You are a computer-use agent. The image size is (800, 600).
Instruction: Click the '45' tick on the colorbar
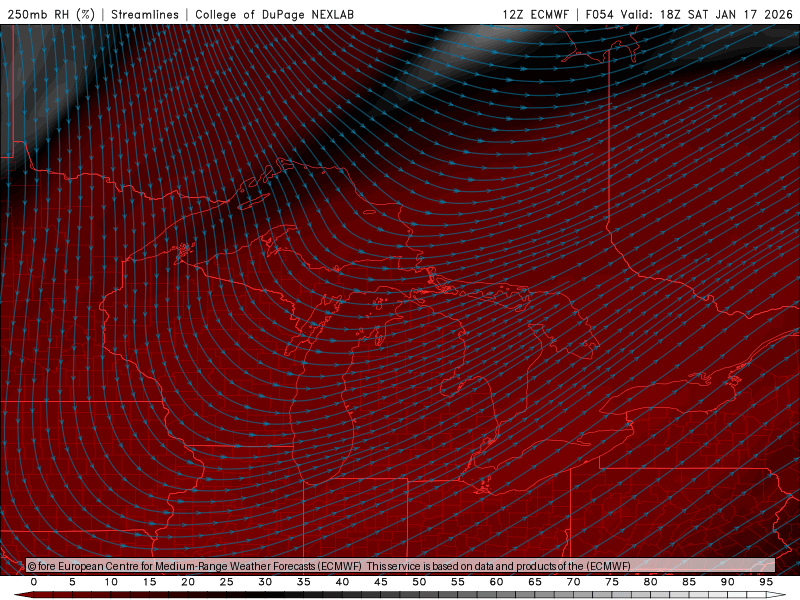coord(381,582)
